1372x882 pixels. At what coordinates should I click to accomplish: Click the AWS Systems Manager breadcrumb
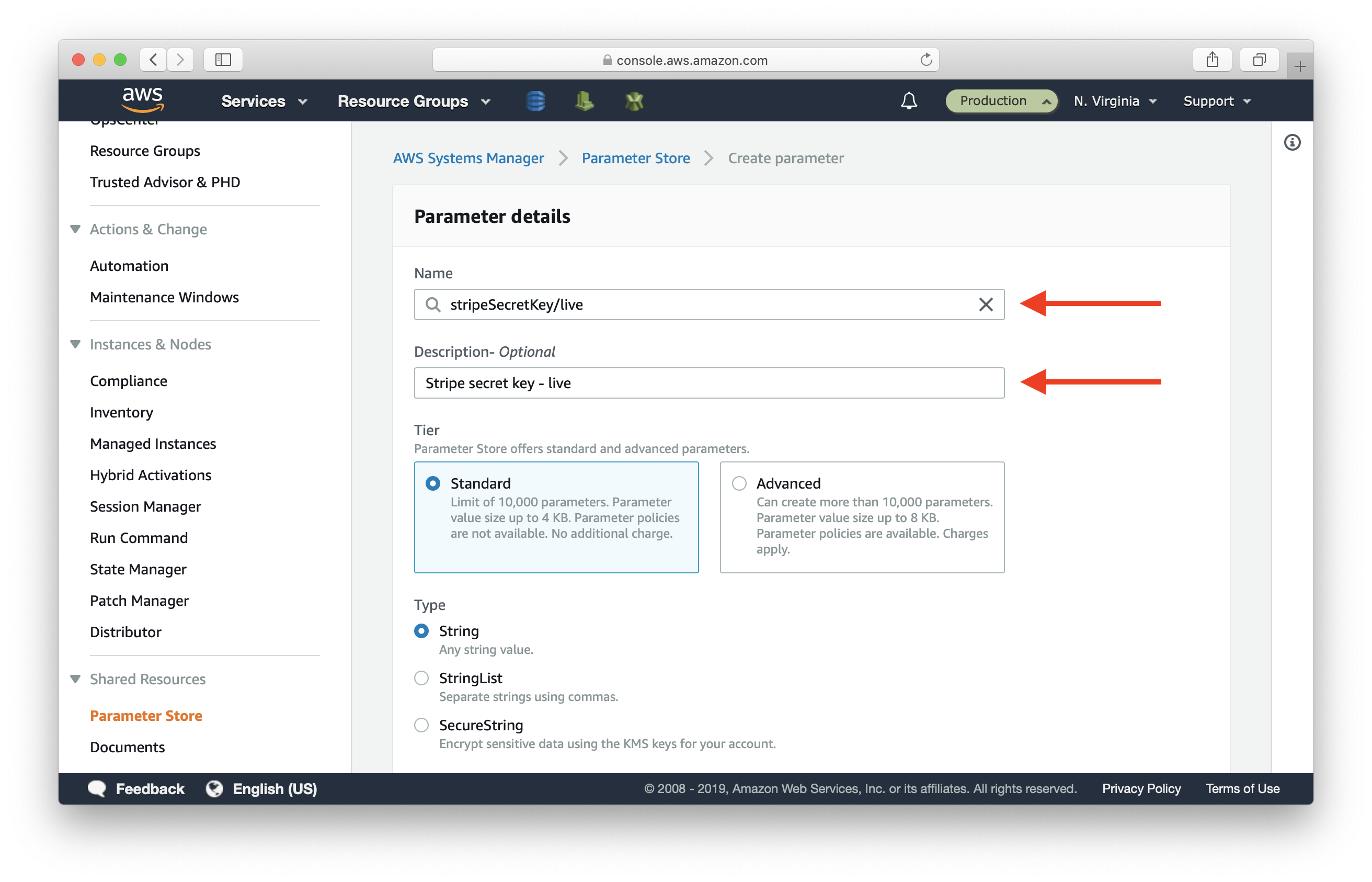467,158
